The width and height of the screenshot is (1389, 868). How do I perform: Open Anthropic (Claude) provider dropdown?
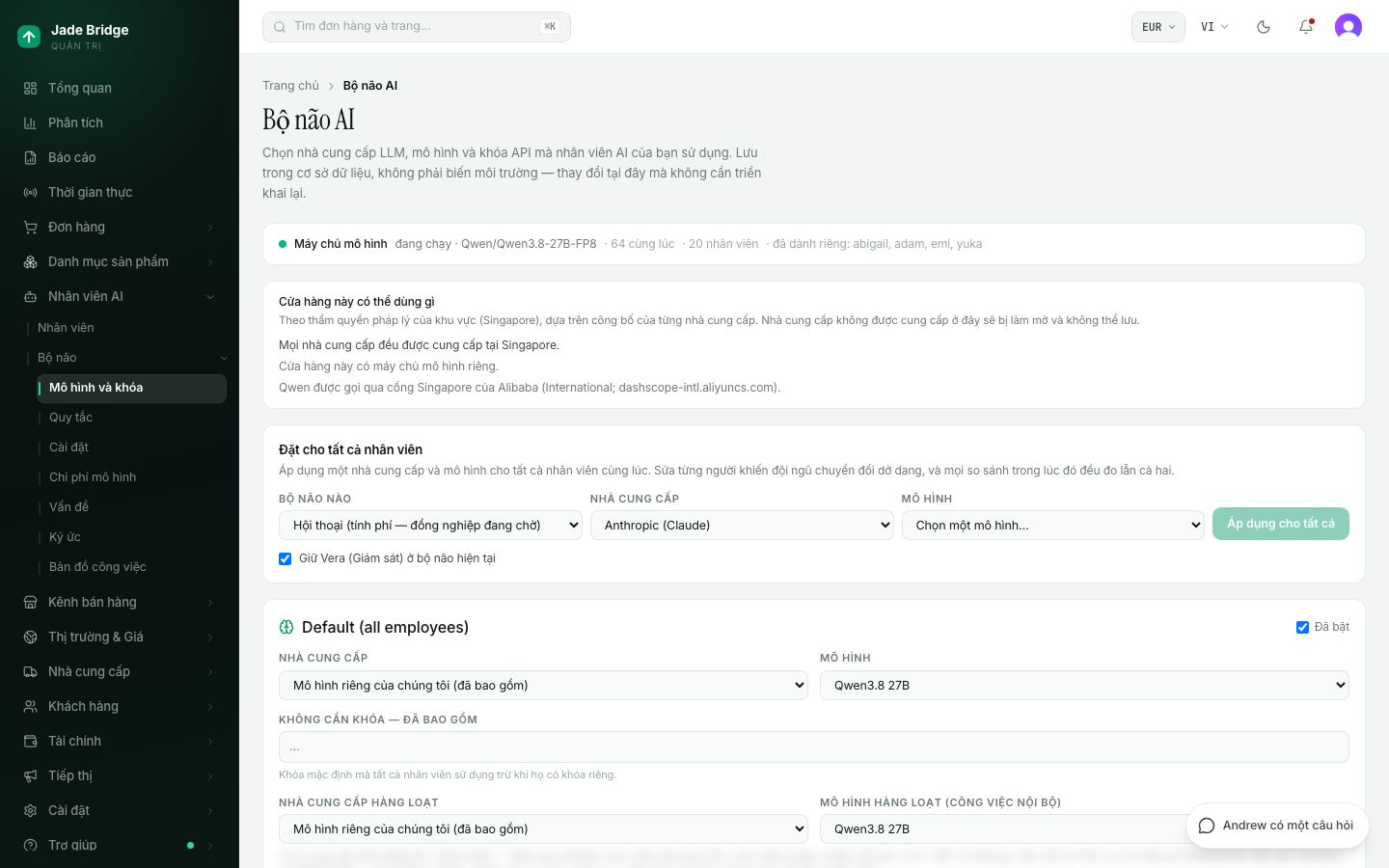point(742,525)
